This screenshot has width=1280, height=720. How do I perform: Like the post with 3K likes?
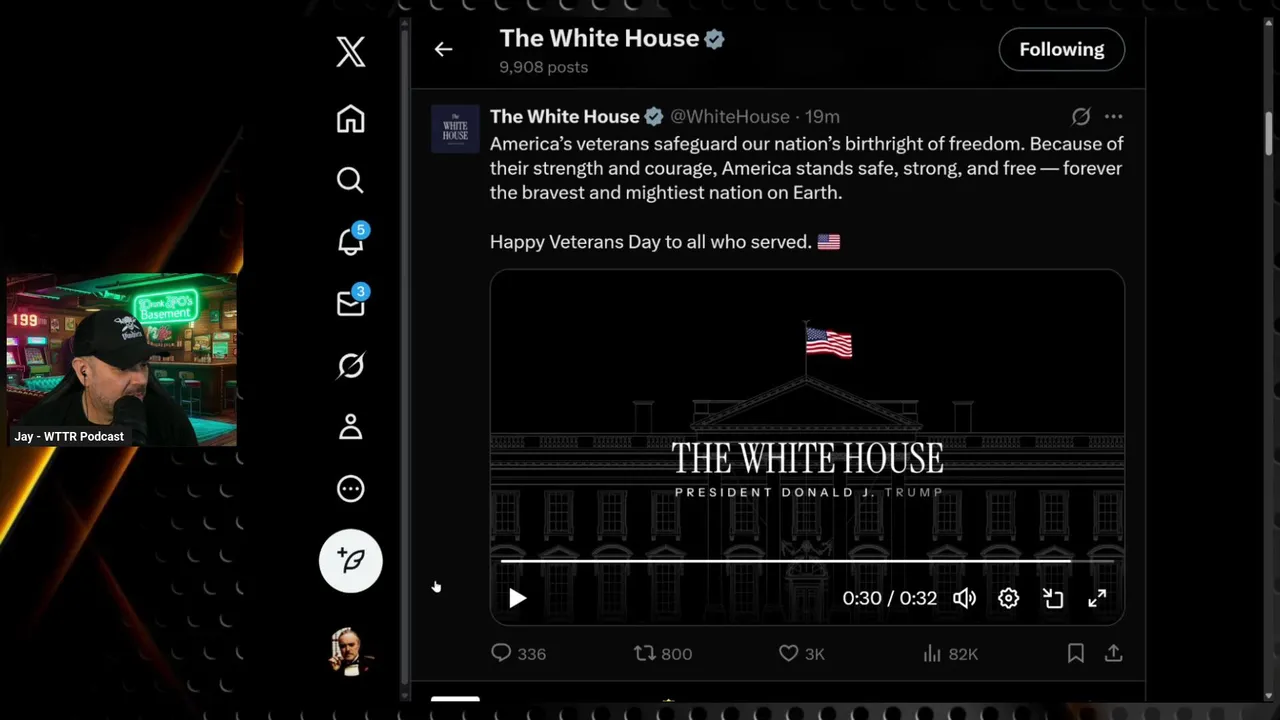(x=802, y=653)
